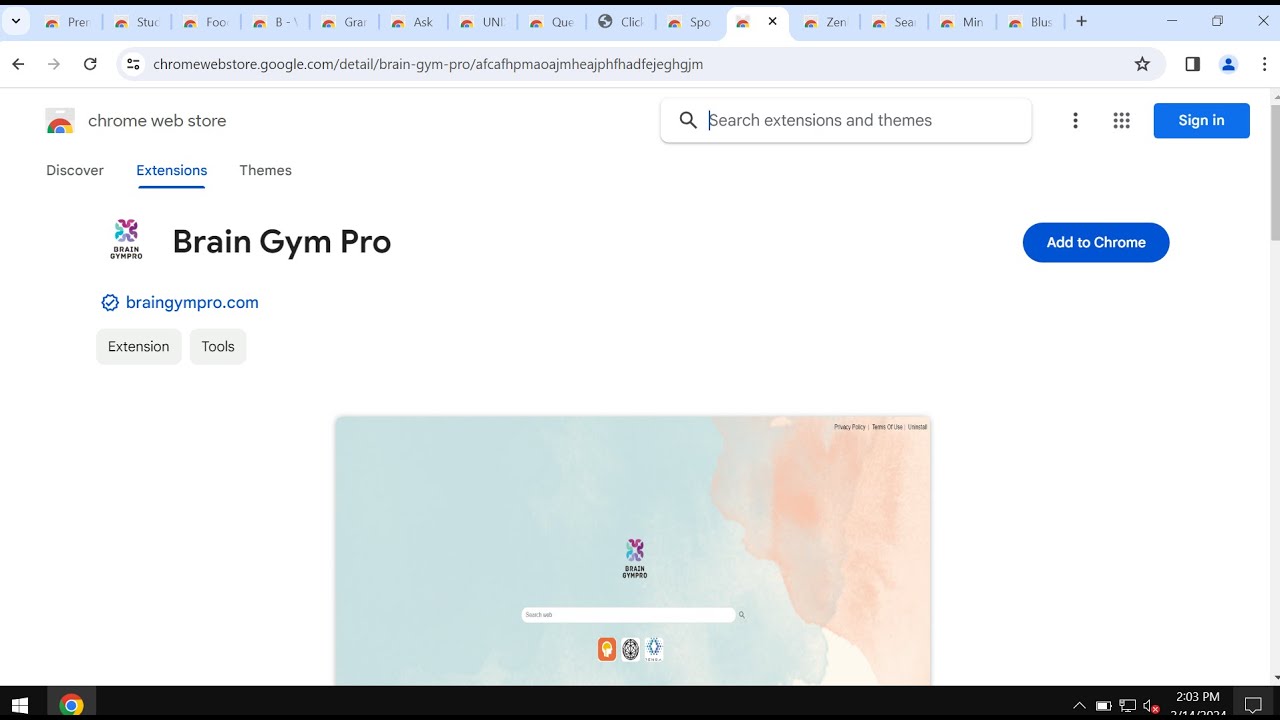Reload the current page

pos(90,64)
